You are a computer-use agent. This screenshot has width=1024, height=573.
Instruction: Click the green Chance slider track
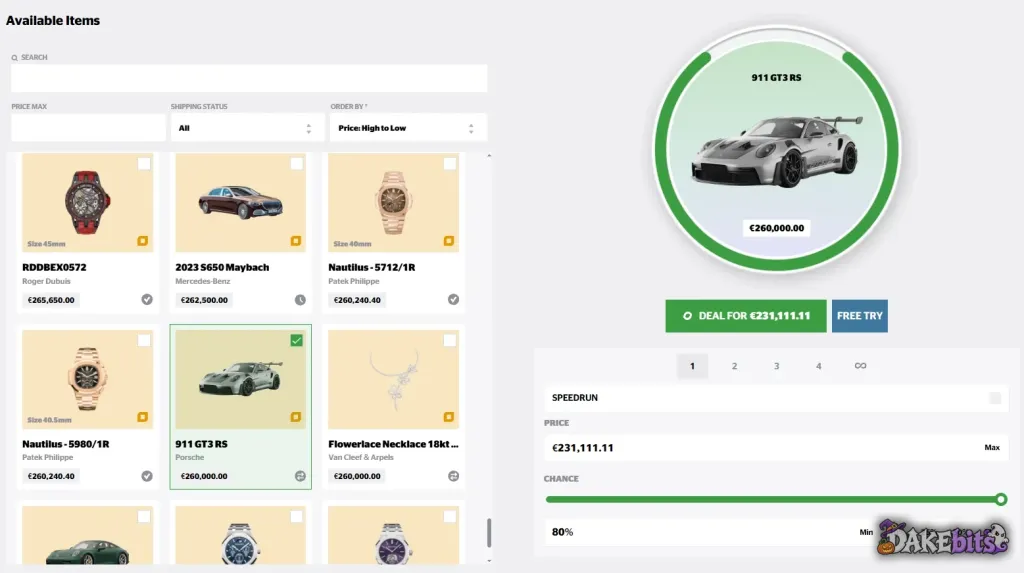[x=772, y=500]
